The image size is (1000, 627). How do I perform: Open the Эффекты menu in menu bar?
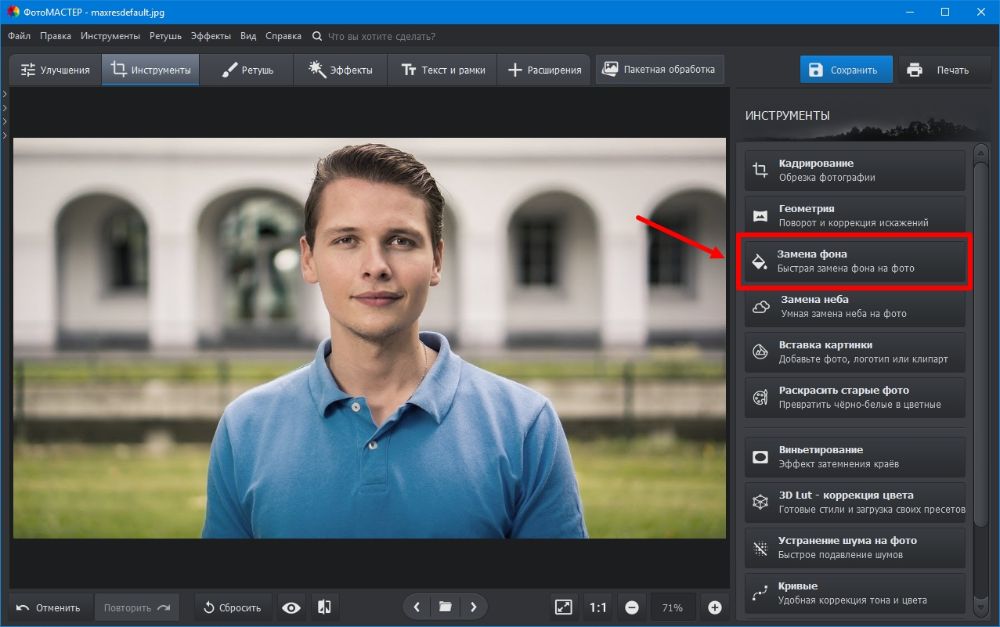[x=210, y=36]
